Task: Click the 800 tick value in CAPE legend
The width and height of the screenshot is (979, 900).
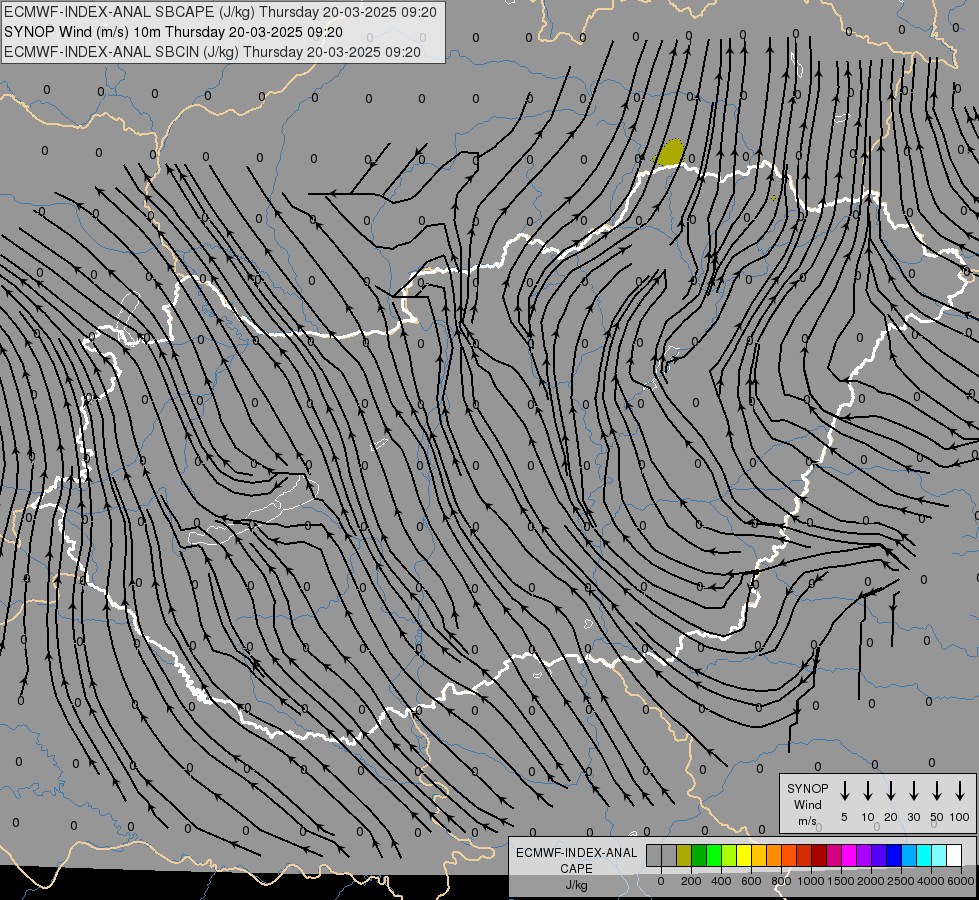Action: (781, 881)
